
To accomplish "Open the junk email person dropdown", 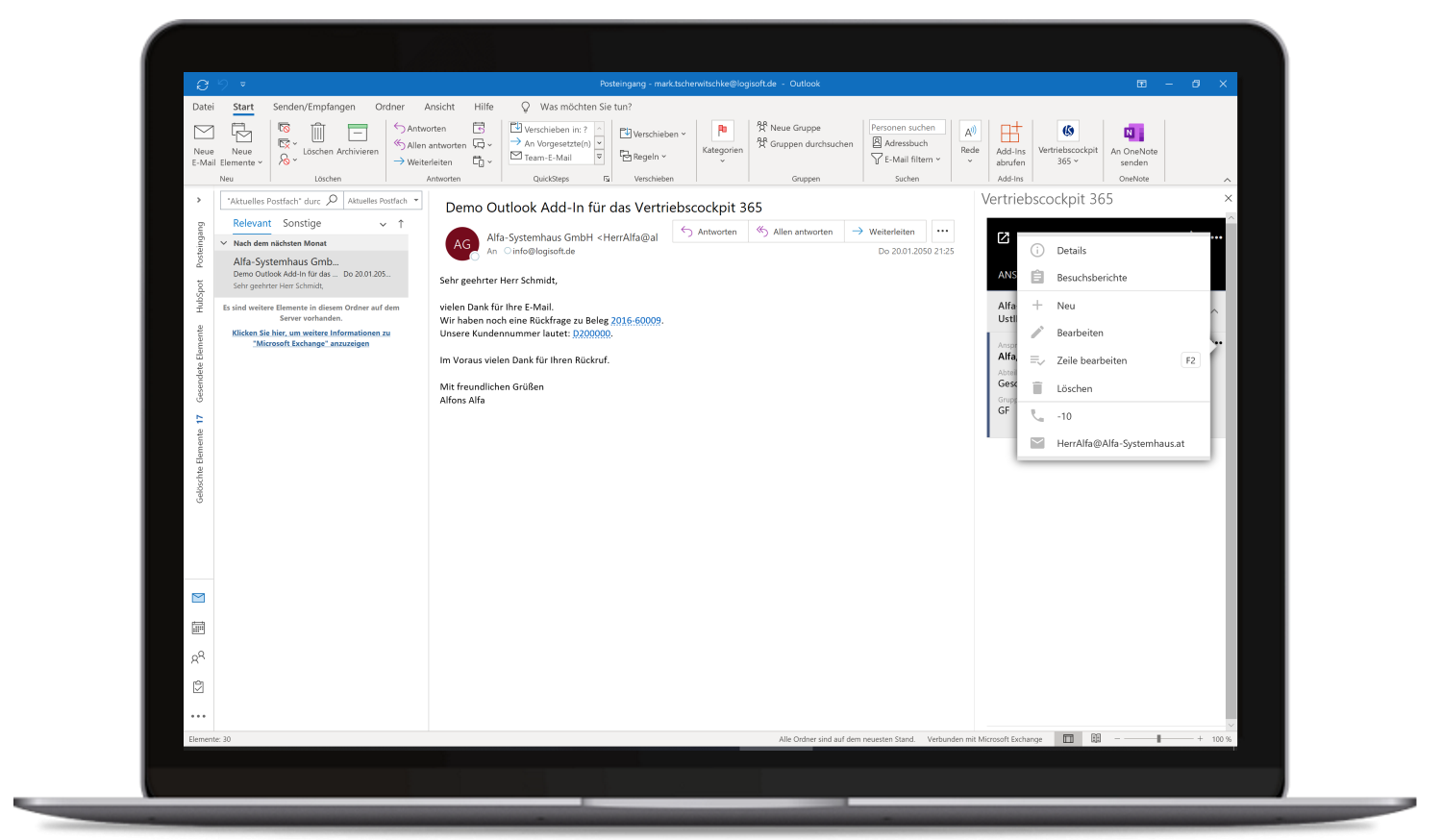I will pos(287,161).
